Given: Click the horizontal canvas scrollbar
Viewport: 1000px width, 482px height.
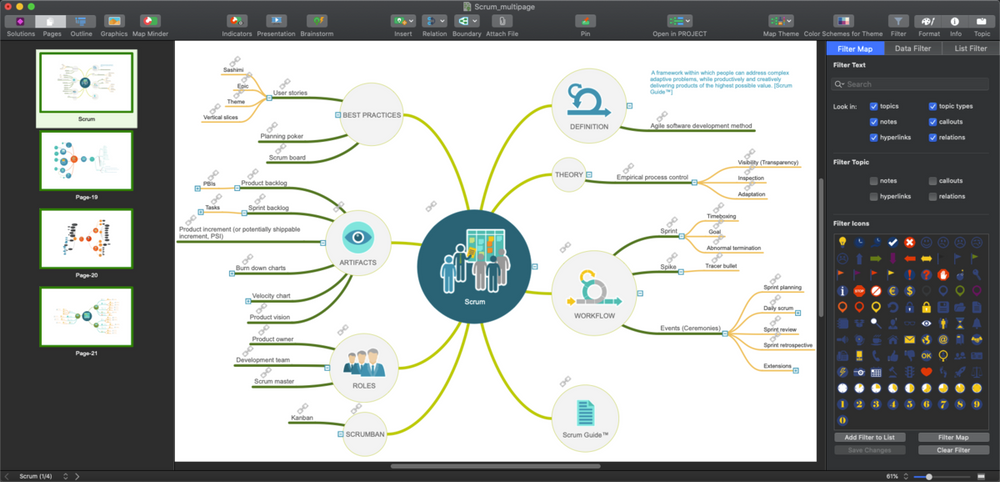Looking at the screenshot, I should [x=495, y=466].
